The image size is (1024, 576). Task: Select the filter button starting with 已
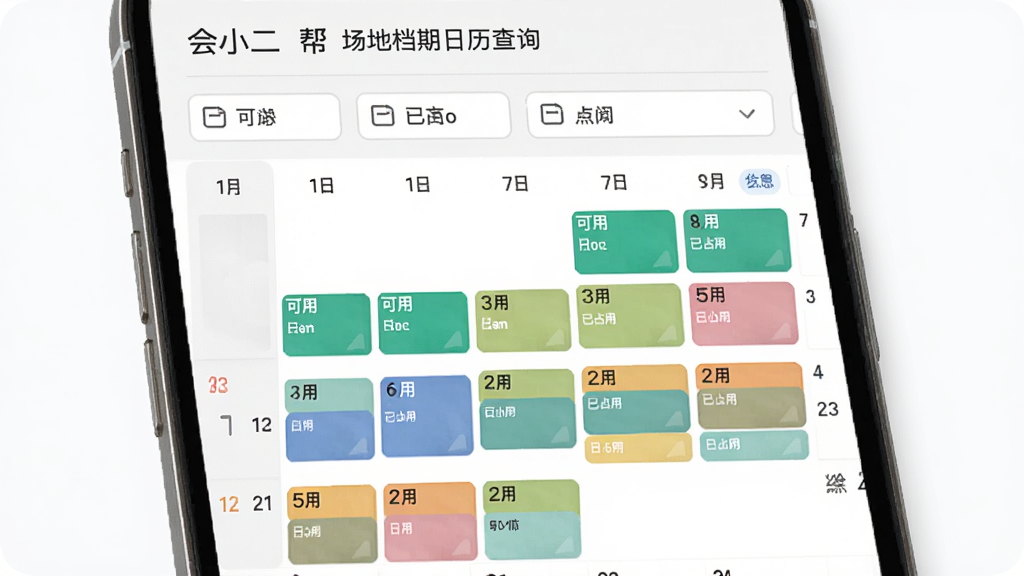click(434, 116)
